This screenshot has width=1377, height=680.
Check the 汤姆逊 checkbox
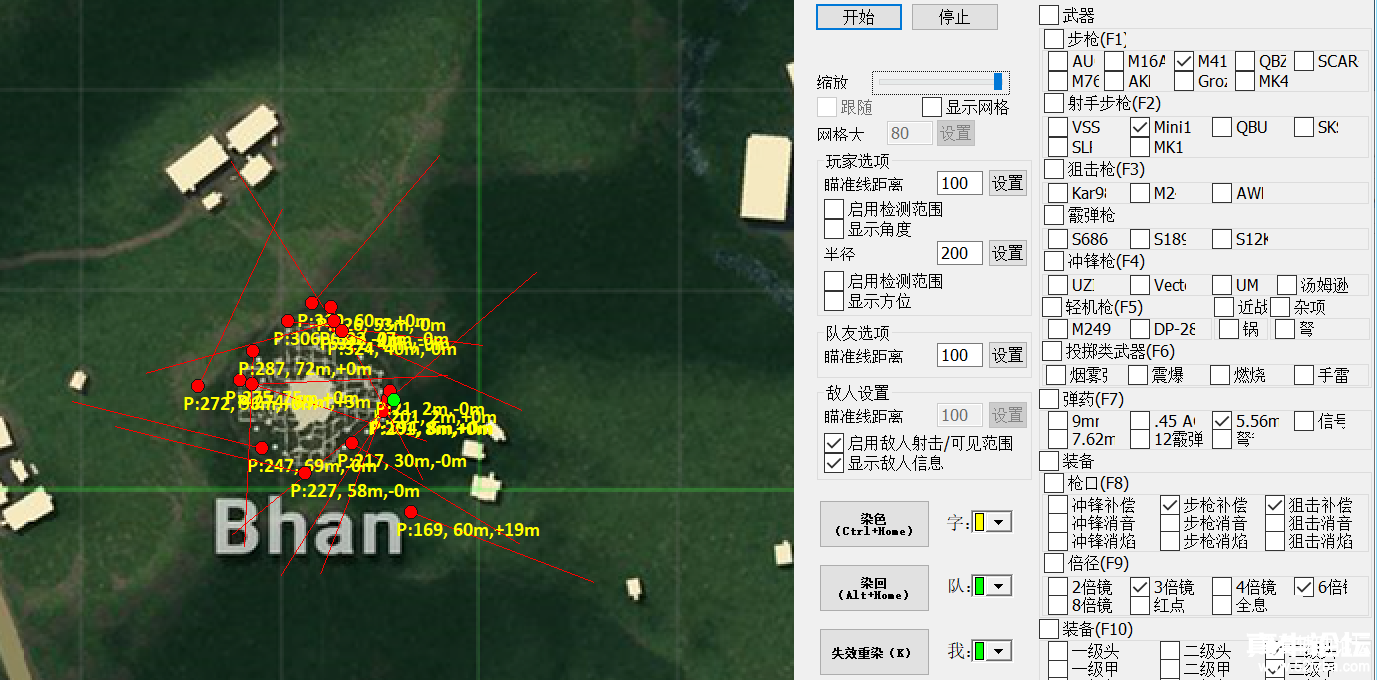[x=1286, y=285]
